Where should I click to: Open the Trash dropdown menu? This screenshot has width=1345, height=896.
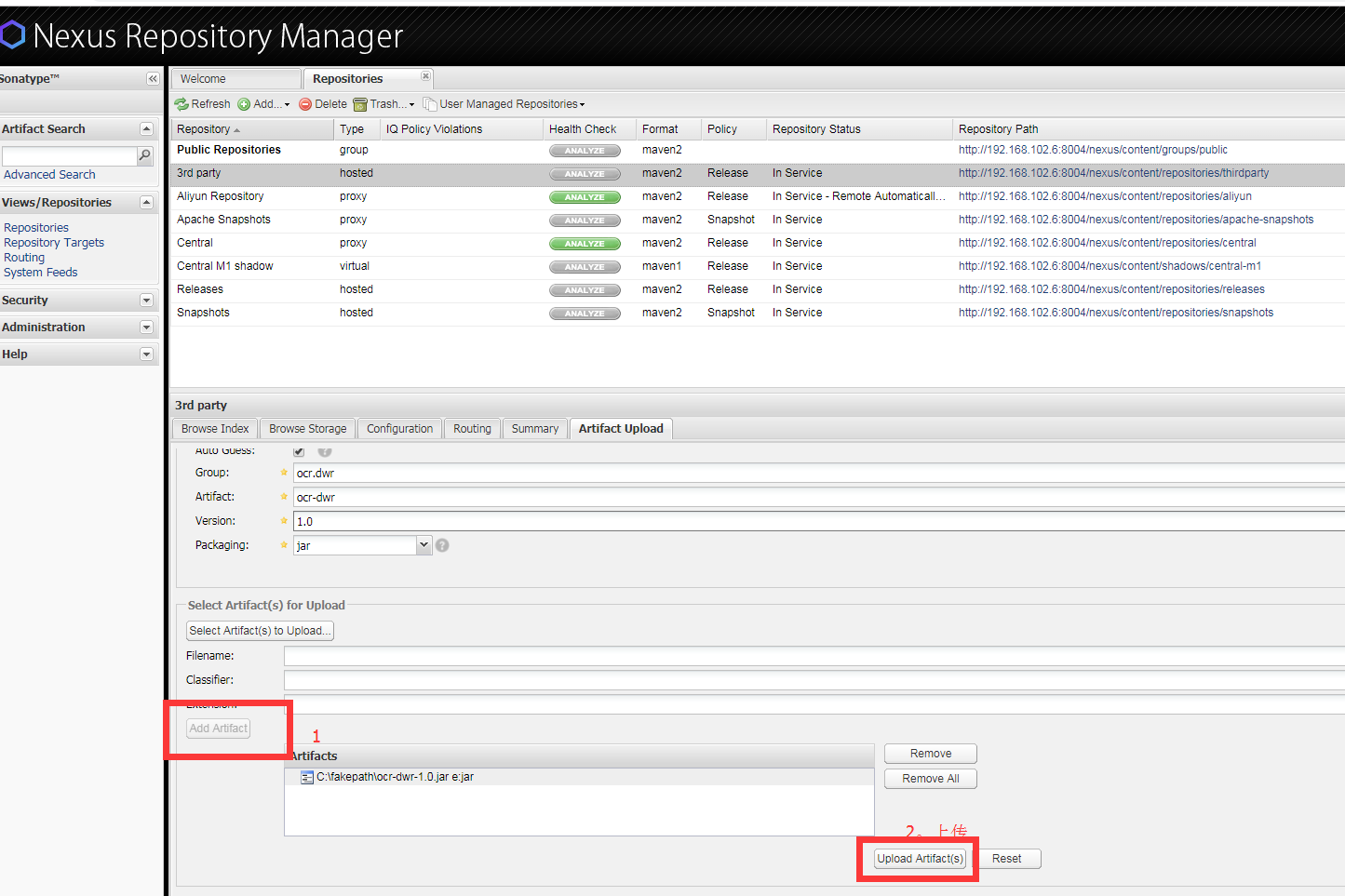[383, 104]
